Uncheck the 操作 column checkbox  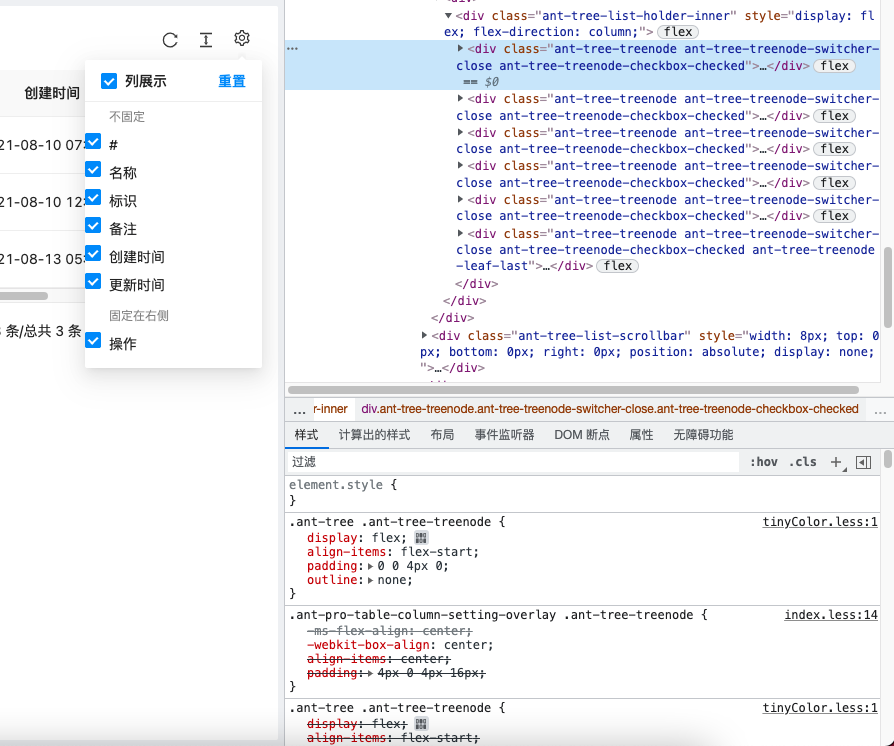93,341
